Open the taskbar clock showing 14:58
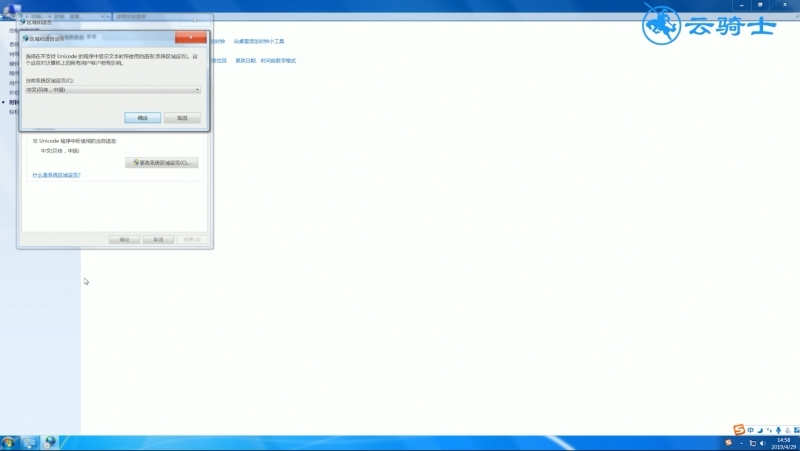Screen dimensions: 800x451 coord(784,443)
